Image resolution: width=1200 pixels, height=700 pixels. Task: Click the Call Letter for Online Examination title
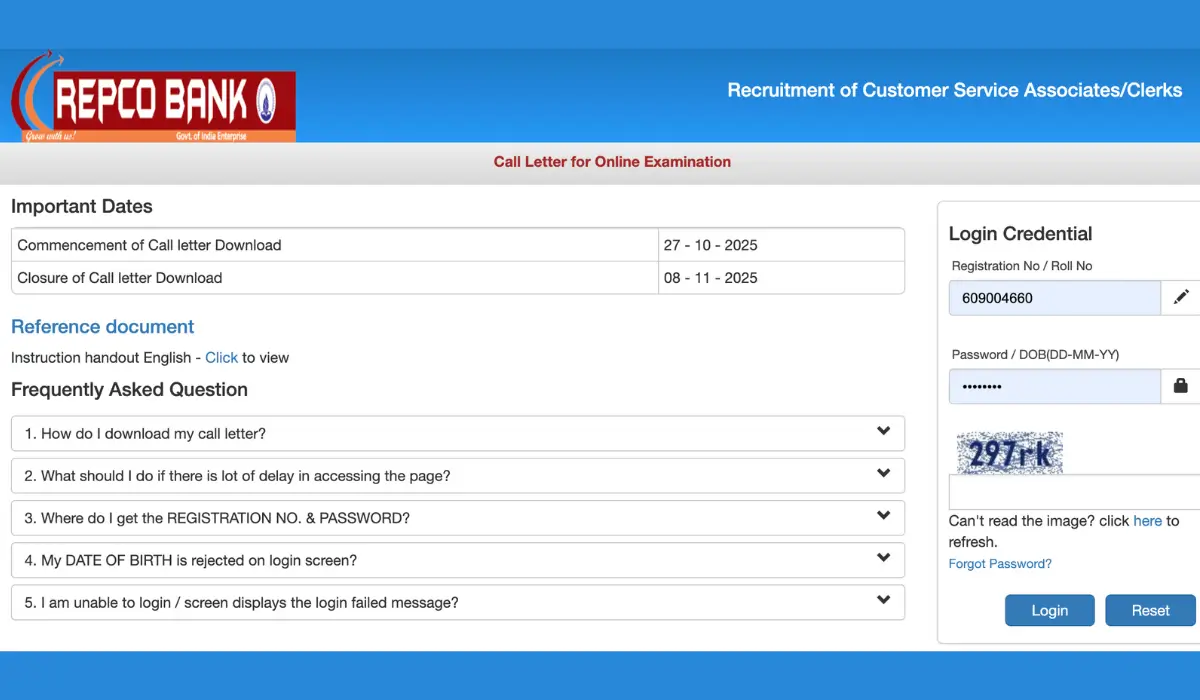point(612,161)
